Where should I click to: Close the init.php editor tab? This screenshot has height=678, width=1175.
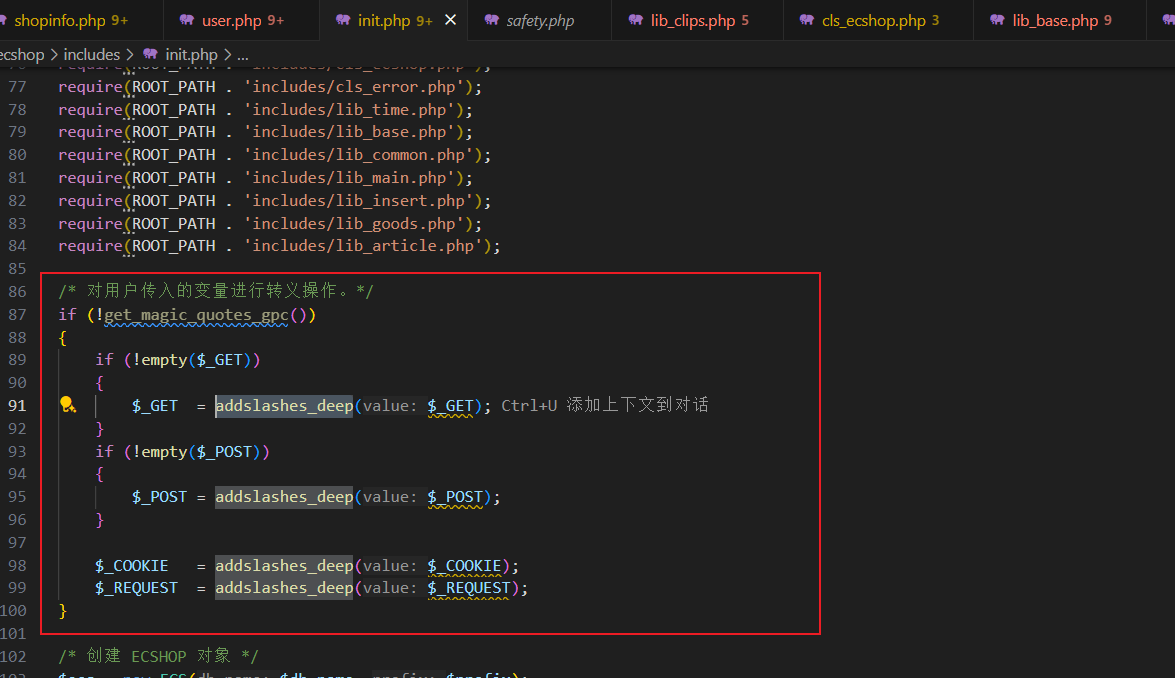point(451,20)
